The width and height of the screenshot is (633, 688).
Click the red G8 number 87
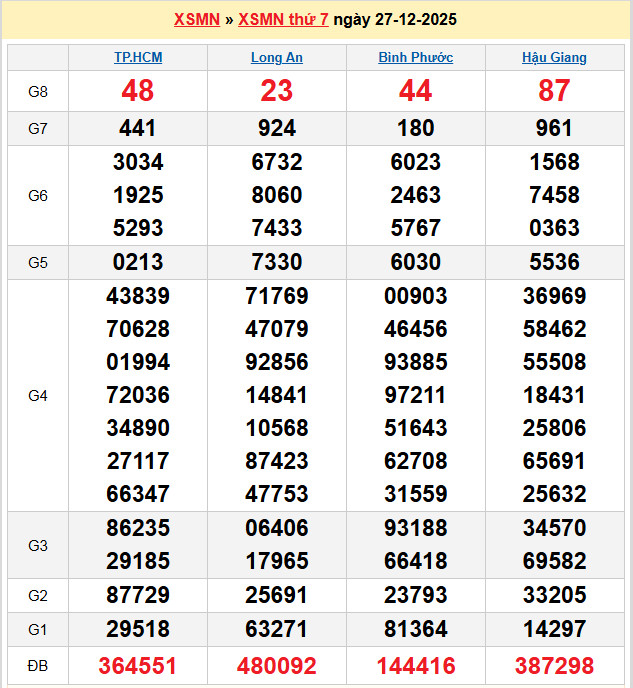point(554,92)
